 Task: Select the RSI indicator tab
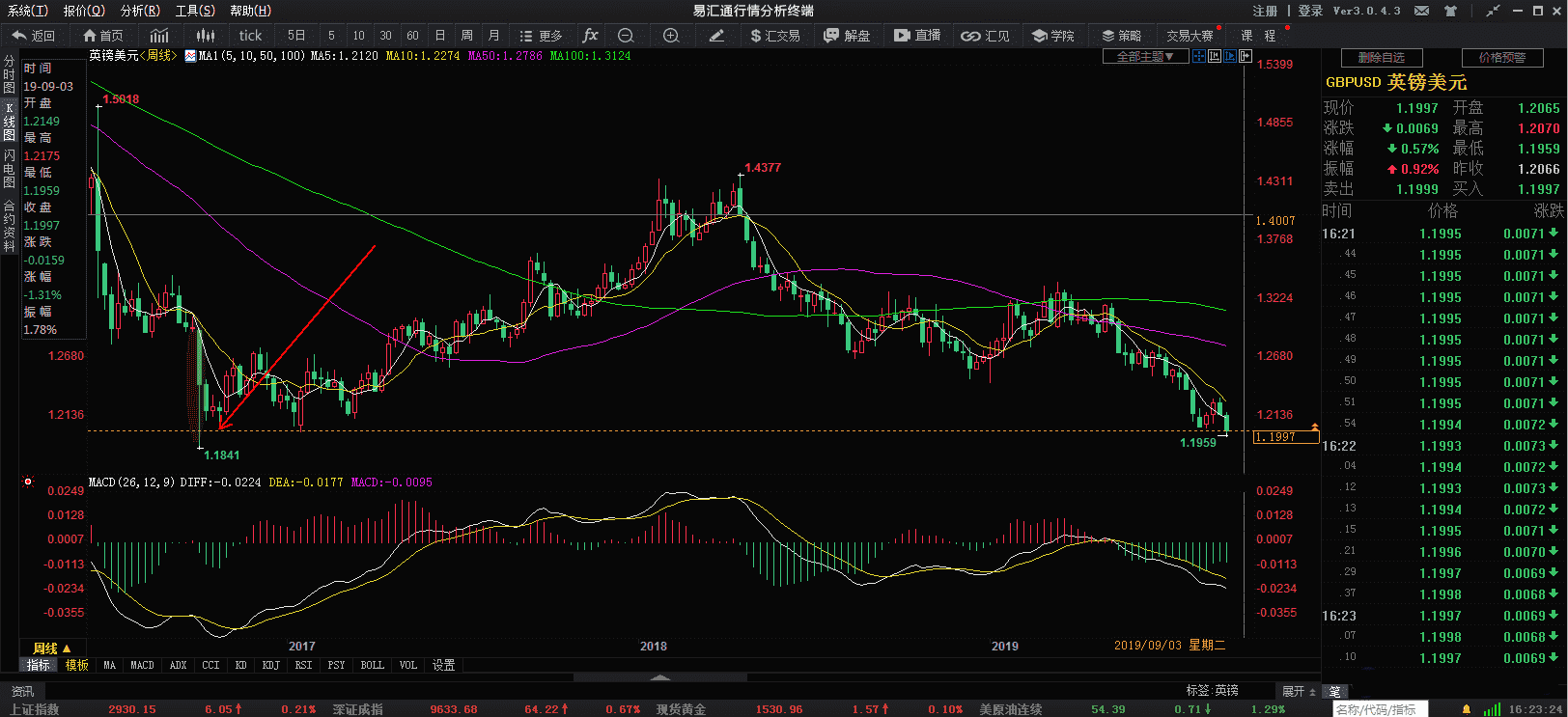click(303, 665)
